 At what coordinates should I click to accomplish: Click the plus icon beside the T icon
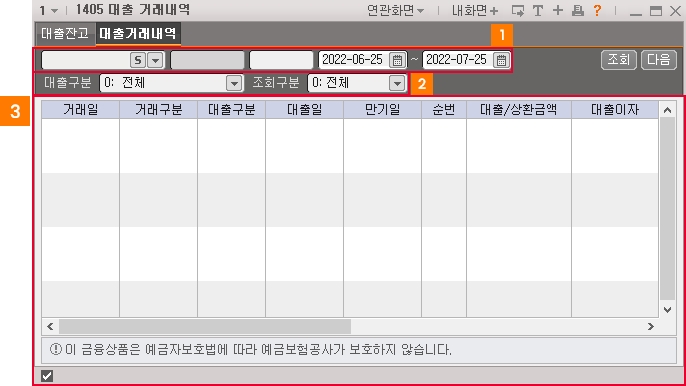point(558,11)
